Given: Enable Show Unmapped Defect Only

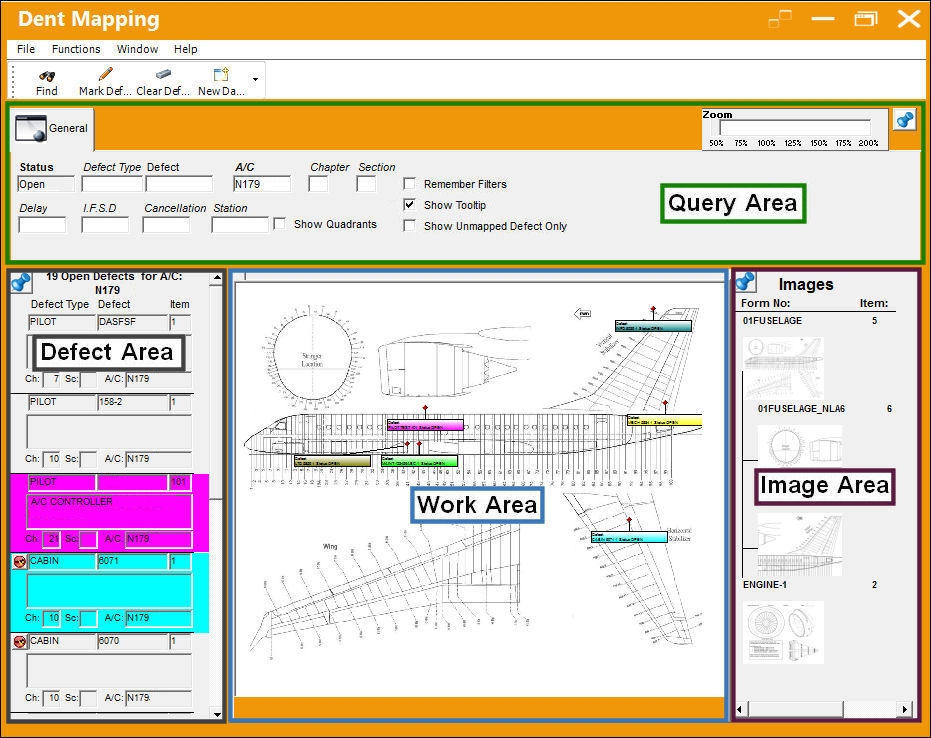Looking at the screenshot, I should (409, 226).
